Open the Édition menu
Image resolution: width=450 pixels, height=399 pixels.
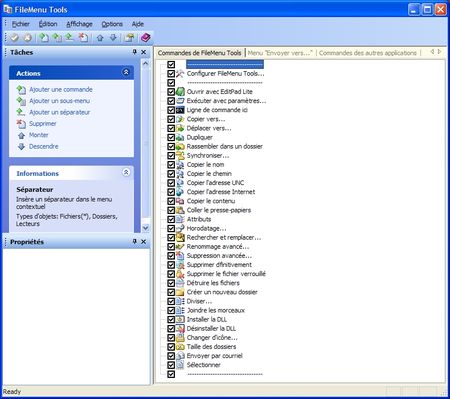[x=48, y=24]
